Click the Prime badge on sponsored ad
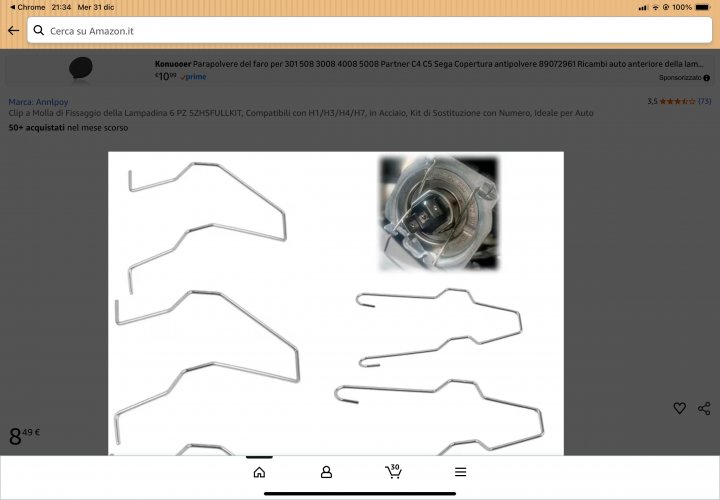The width and height of the screenshot is (720, 500). [194, 76]
